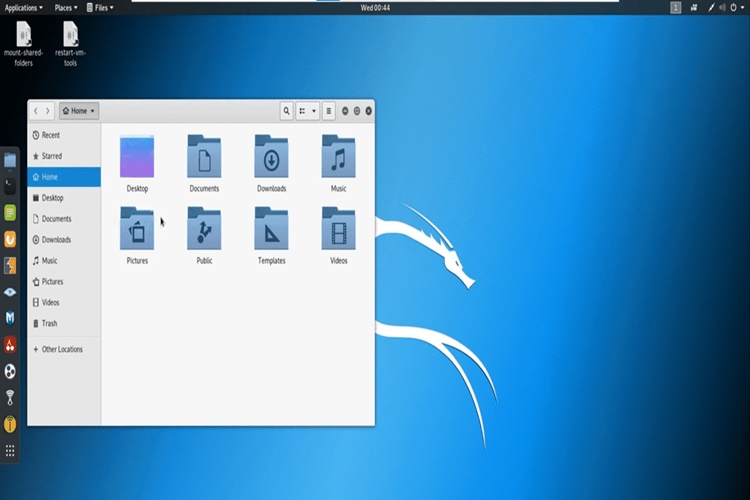This screenshot has height=500, width=750.
Task: Minimize the Files window
Action: click(x=345, y=111)
